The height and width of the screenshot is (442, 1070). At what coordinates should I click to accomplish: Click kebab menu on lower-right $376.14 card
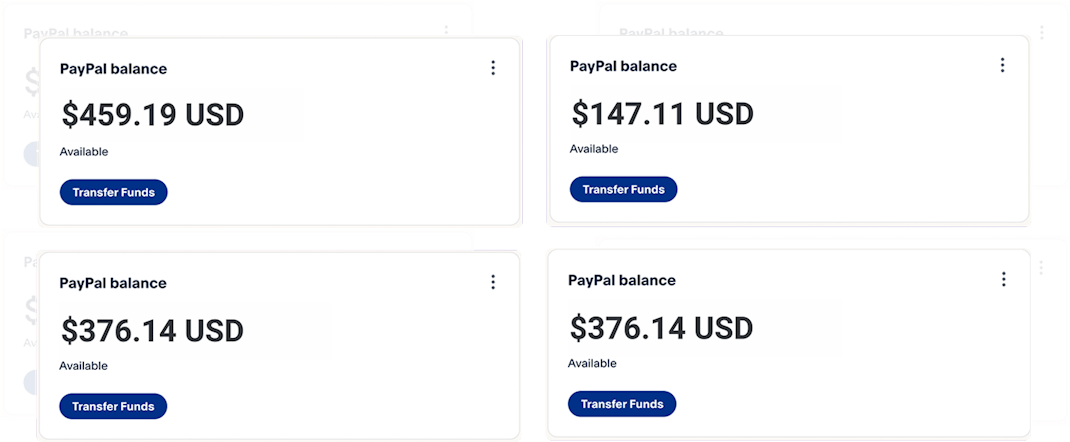coord(1003,279)
